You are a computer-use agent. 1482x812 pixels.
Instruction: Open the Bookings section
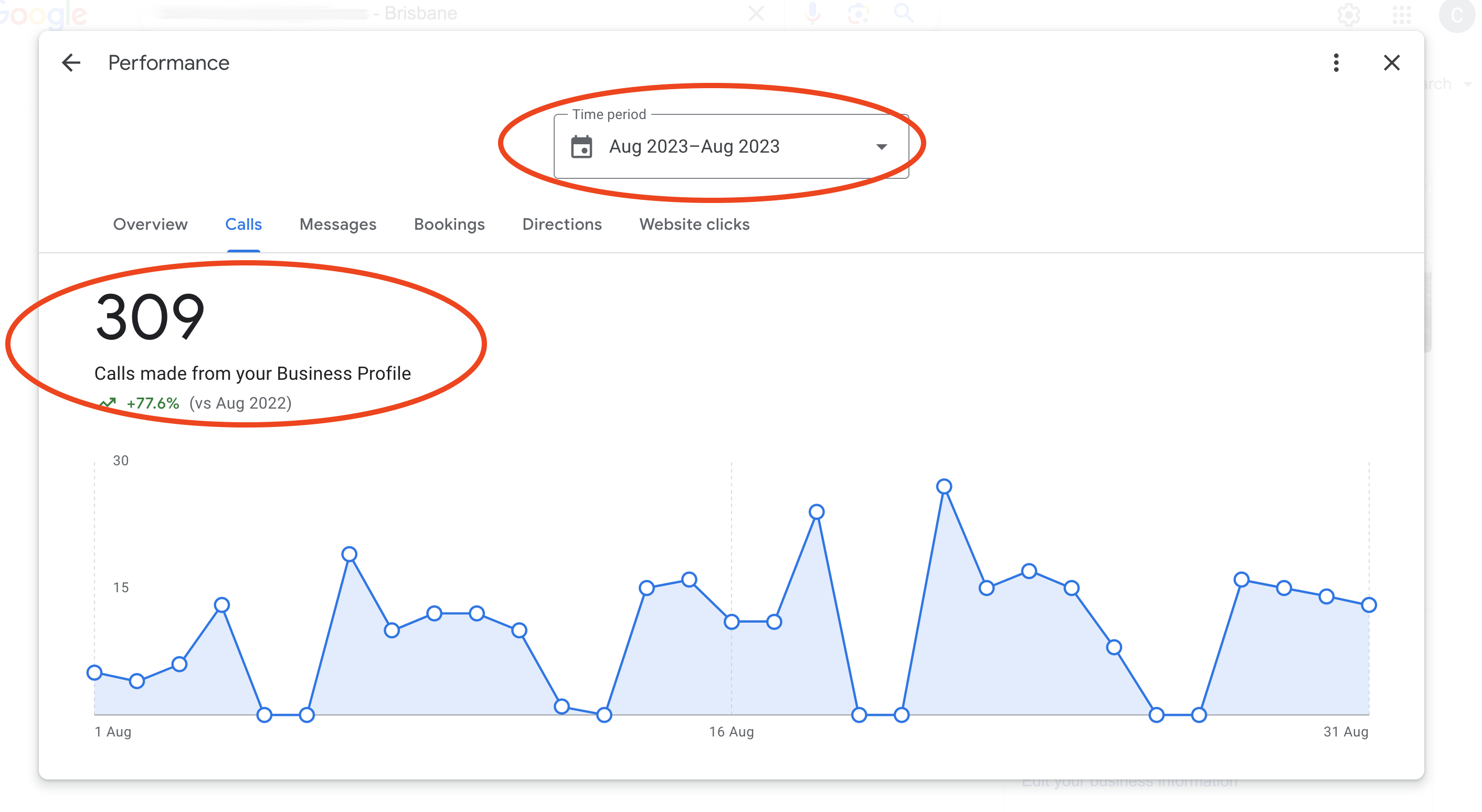click(449, 225)
